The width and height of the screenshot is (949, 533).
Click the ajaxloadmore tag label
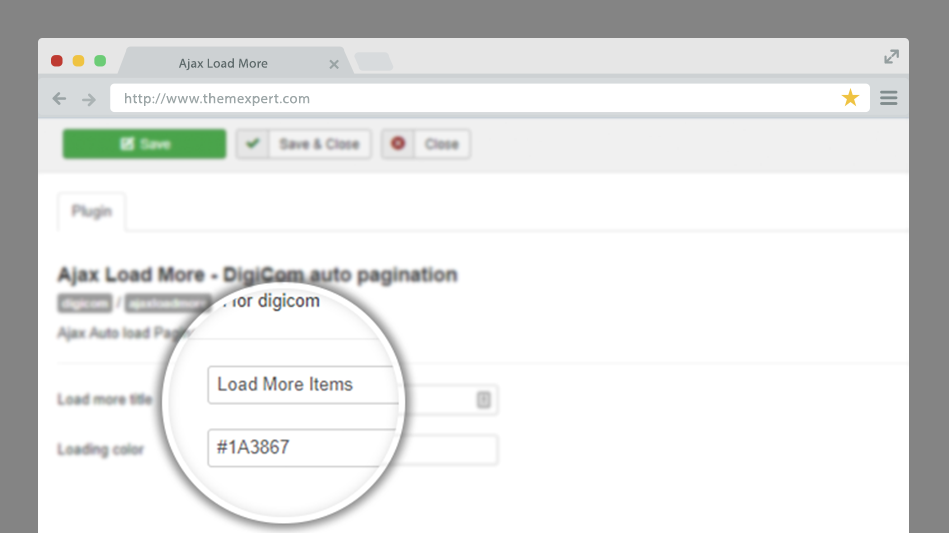coord(168,303)
